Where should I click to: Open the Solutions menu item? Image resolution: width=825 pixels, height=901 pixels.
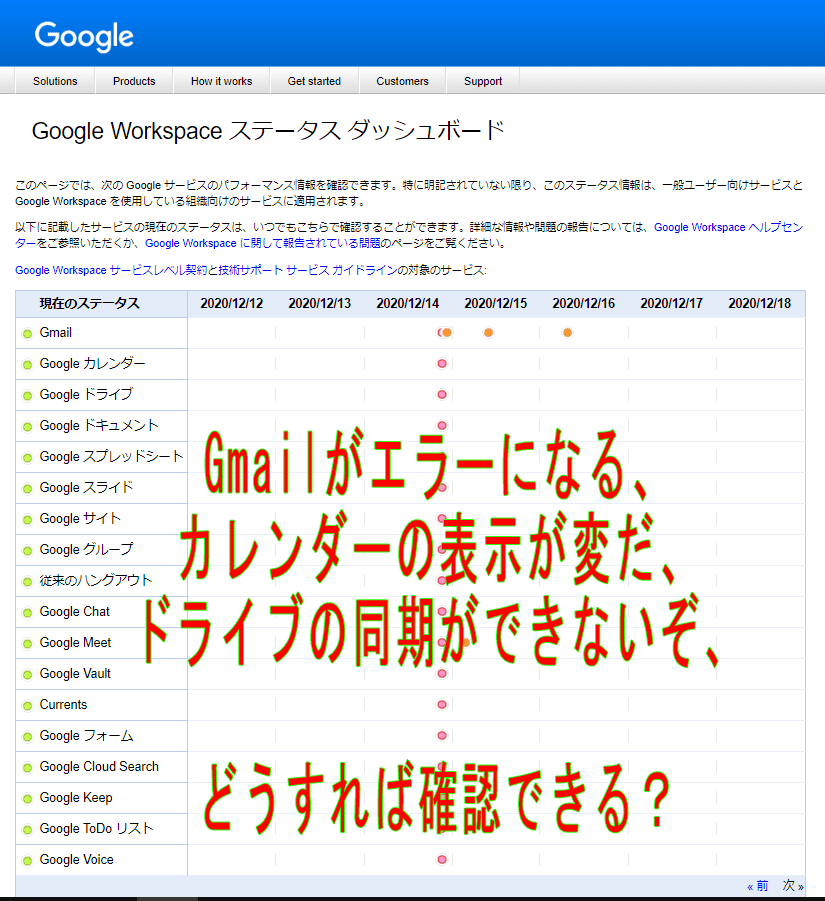[x=55, y=81]
